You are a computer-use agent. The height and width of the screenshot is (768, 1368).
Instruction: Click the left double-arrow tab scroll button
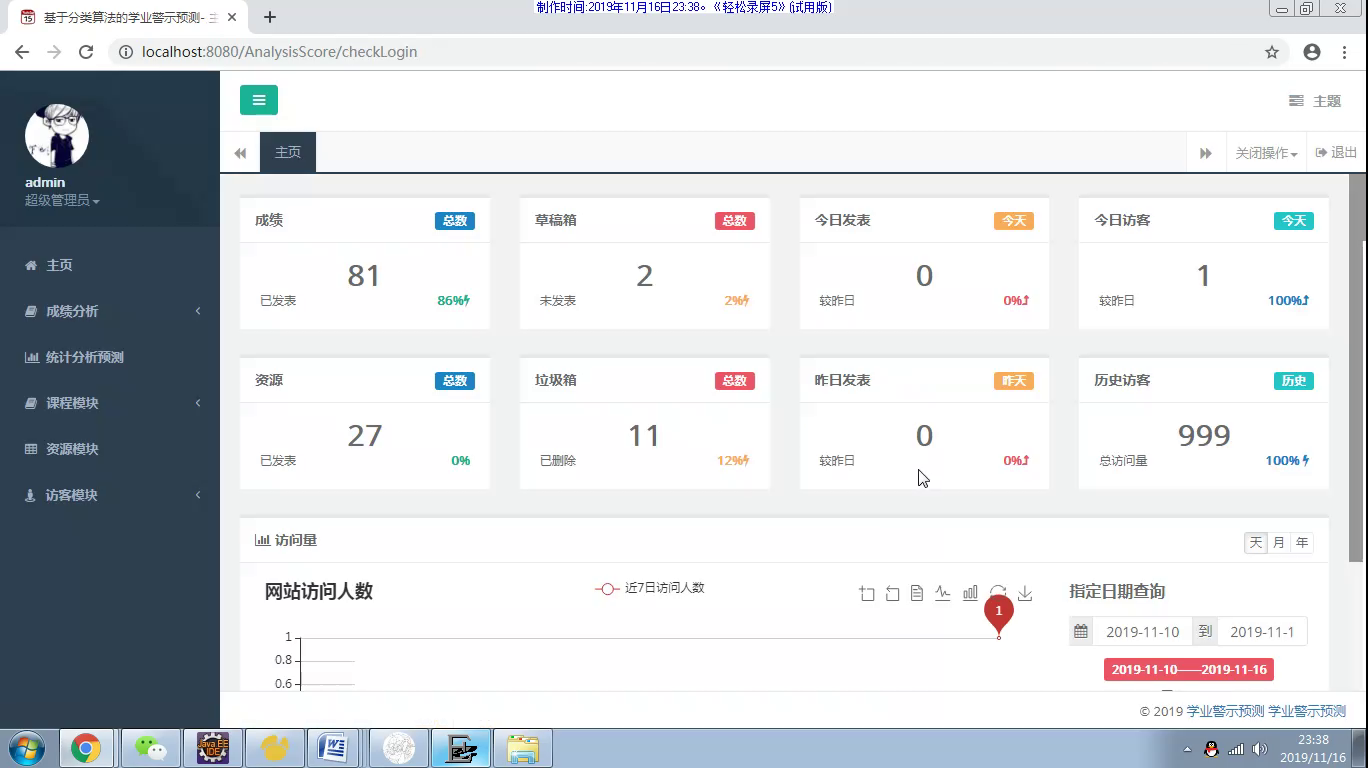tap(240, 153)
